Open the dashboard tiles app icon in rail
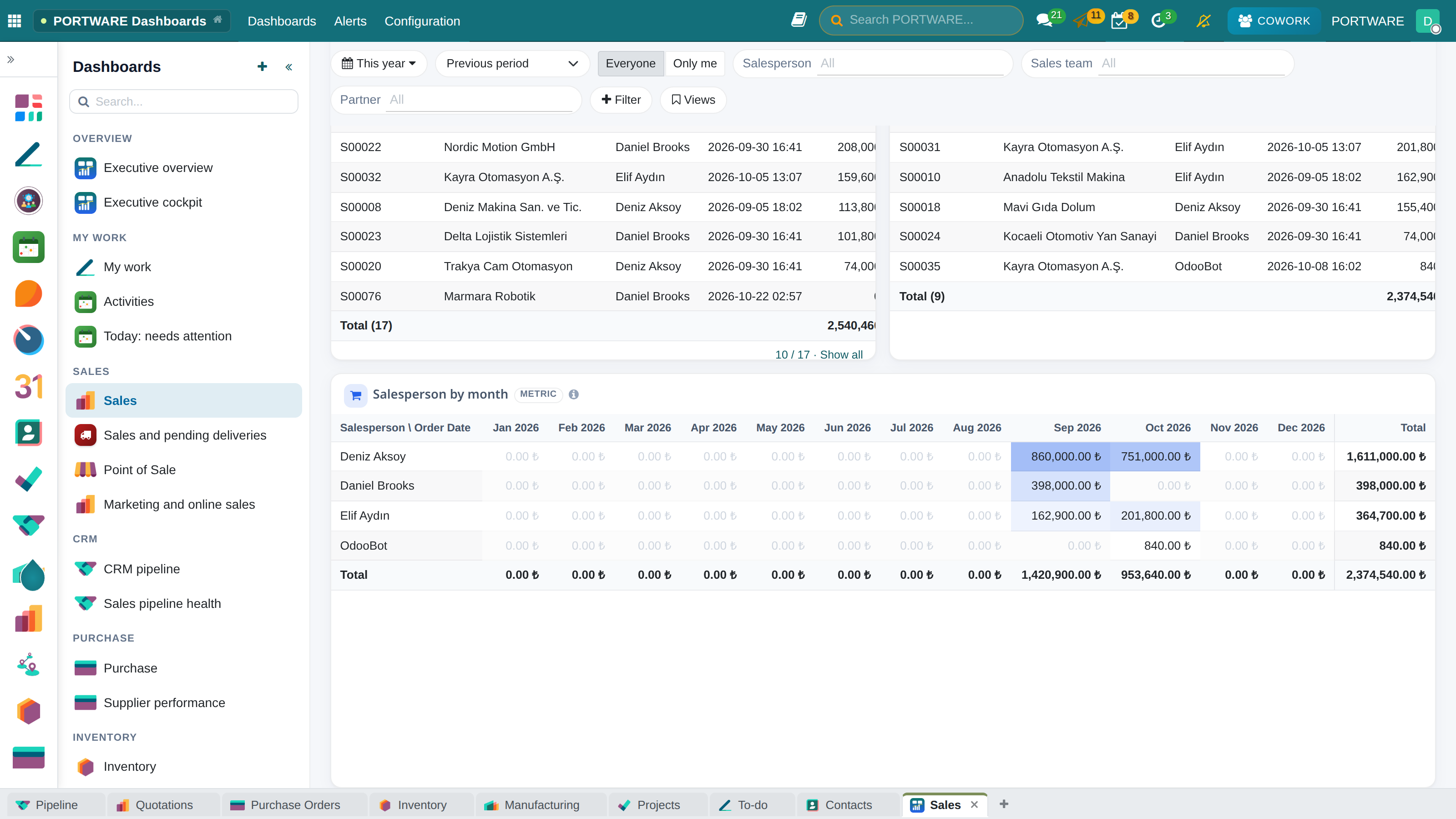 pyautogui.click(x=28, y=108)
